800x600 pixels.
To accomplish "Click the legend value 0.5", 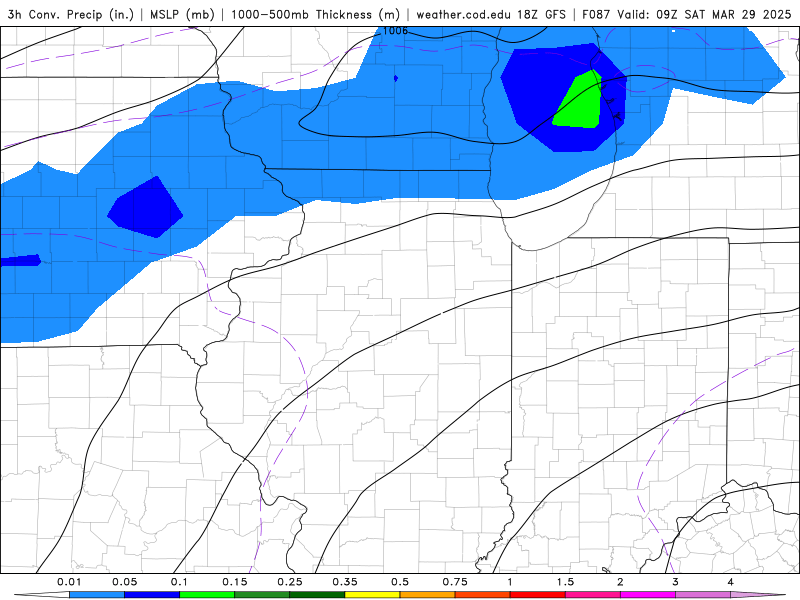I will (400, 582).
